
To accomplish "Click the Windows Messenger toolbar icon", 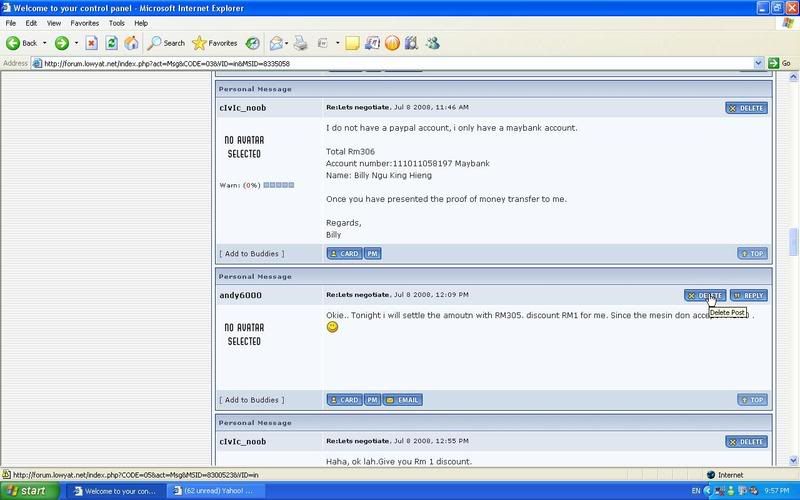I will (x=433, y=43).
